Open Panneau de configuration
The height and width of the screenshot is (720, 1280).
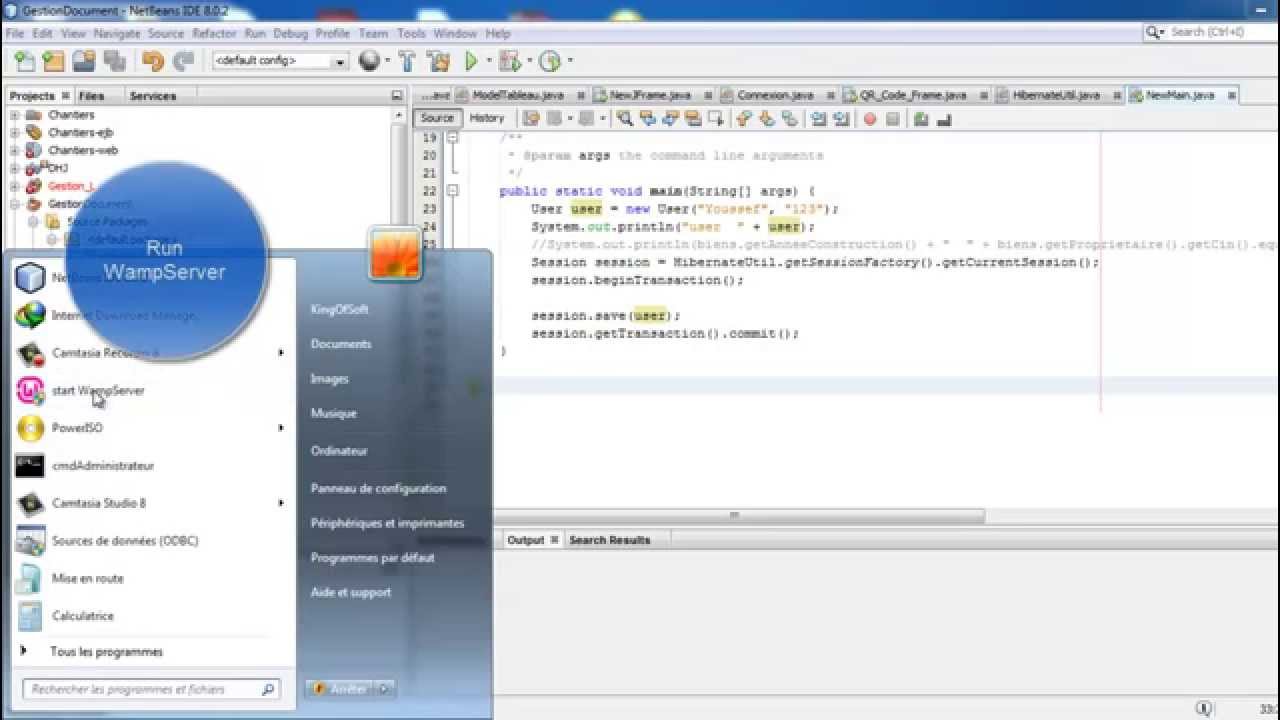[x=378, y=489]
